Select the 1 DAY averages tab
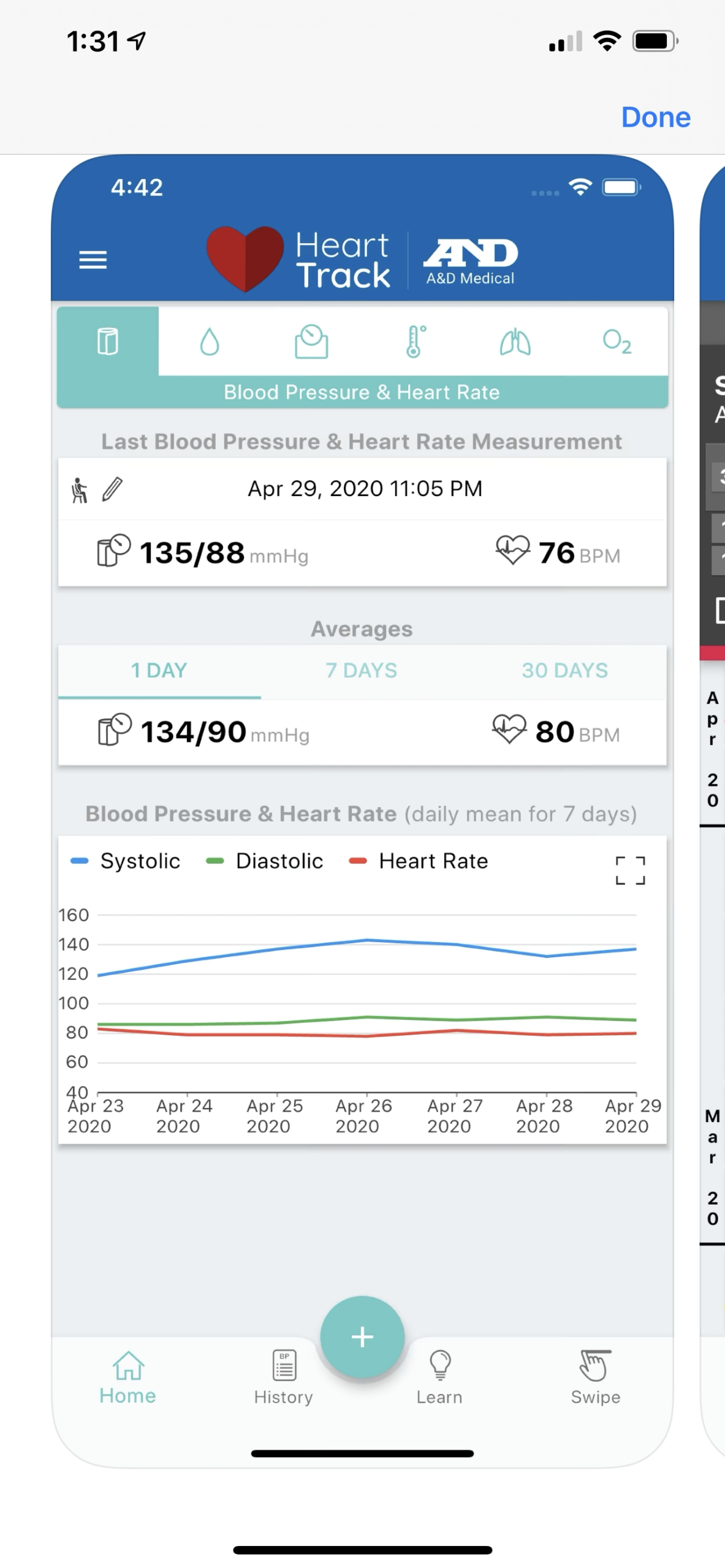Image resolution: width=725 pixels, height=1568 pixels. (159, 670)
